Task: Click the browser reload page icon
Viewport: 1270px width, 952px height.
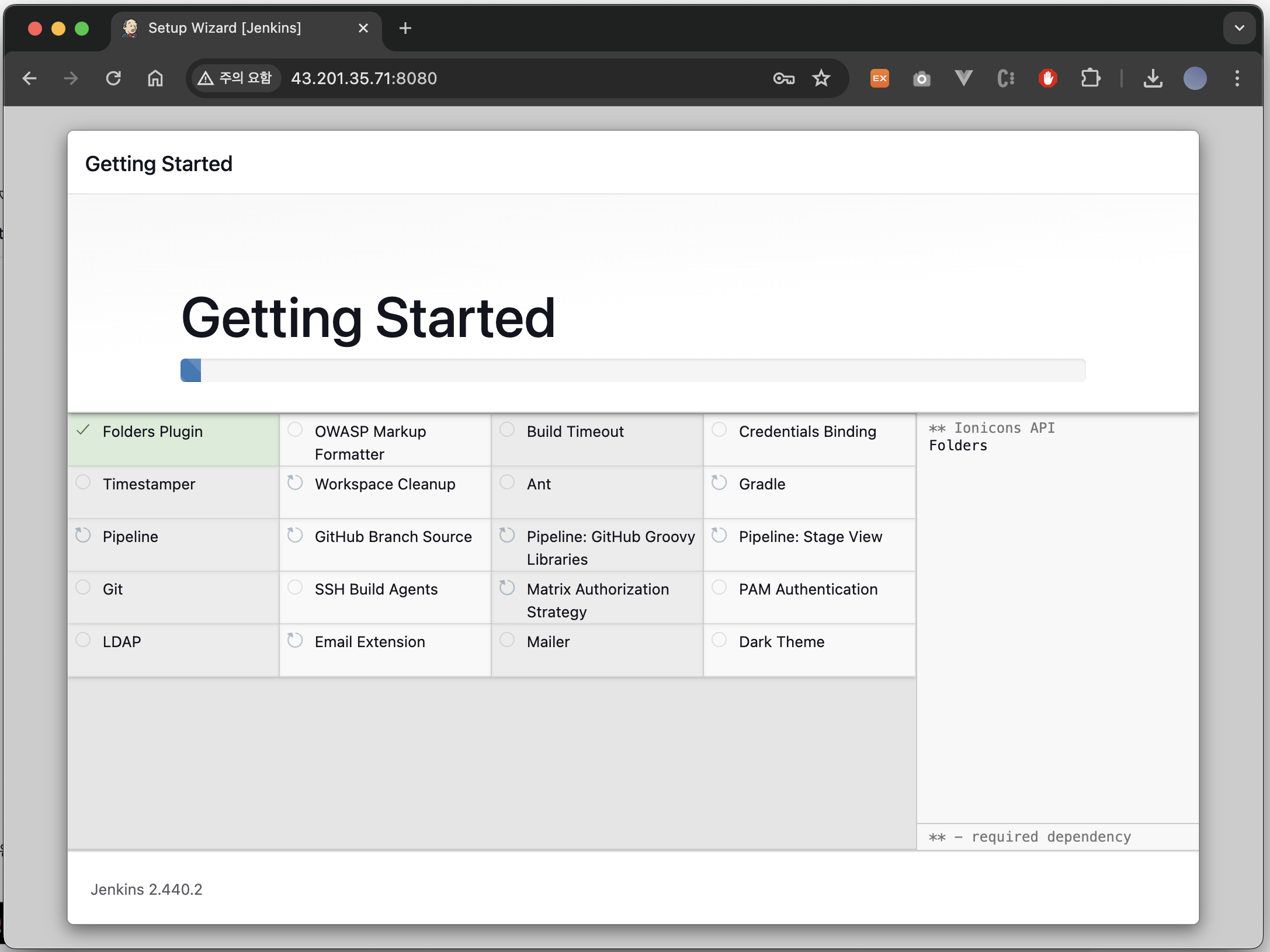Action: (x=113, y=78)
